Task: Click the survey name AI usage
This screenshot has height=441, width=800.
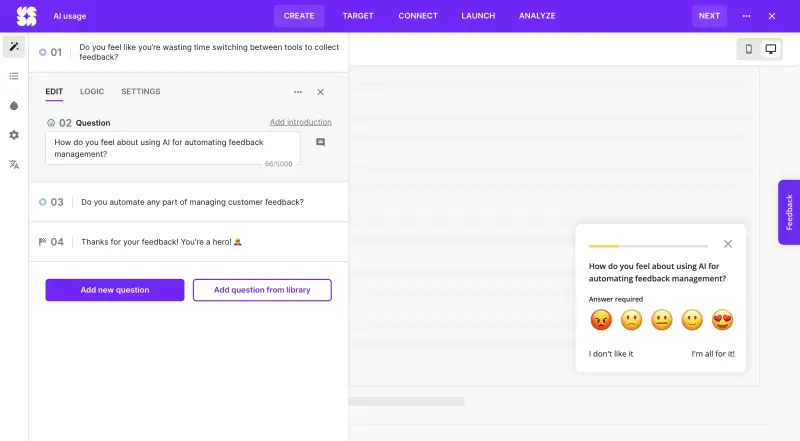Action: pyautogui.click(x=70, y=16)
